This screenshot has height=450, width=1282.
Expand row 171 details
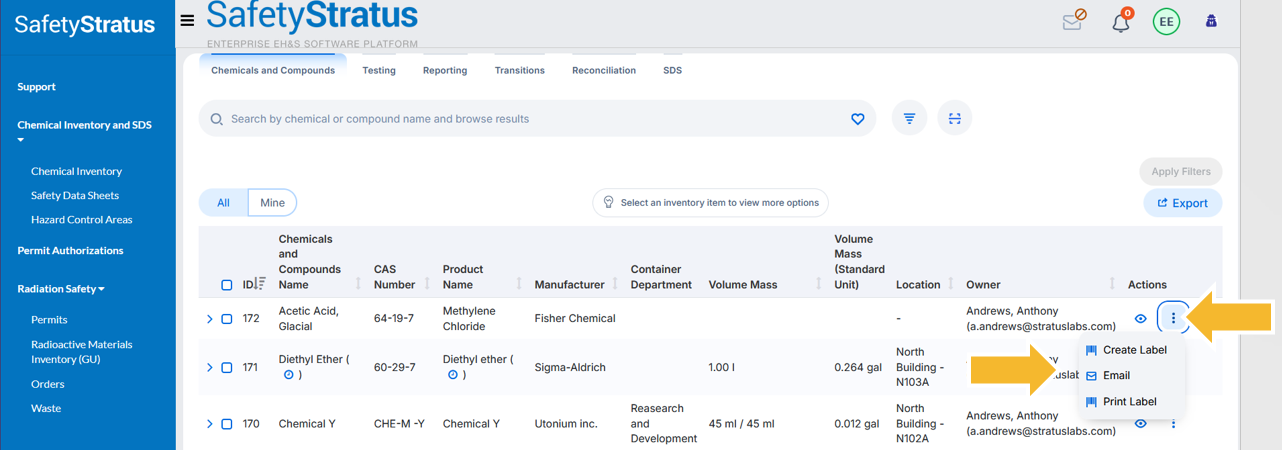[209, 367]
